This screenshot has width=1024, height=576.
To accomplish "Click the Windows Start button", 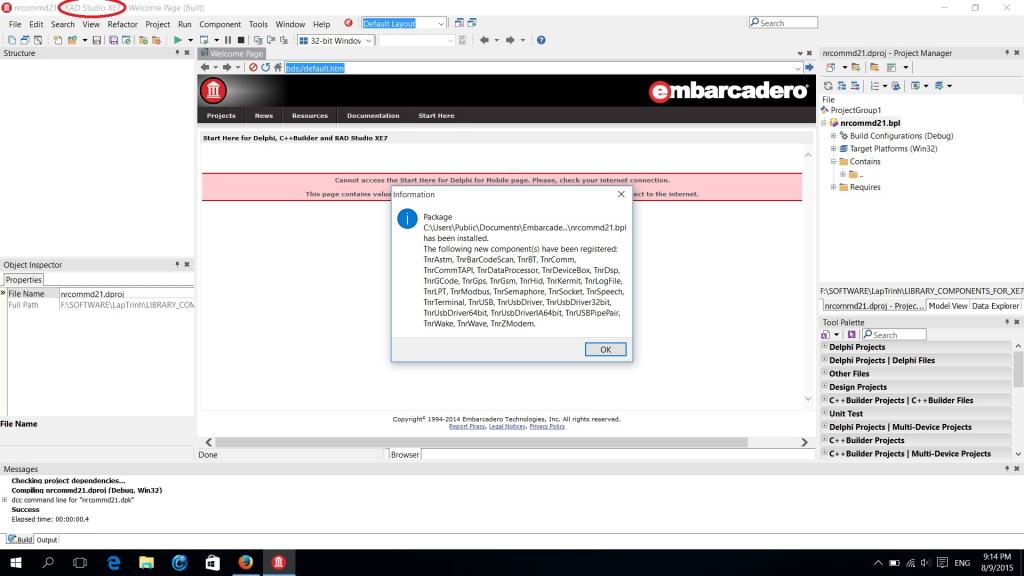I will (x=16, y=562).
